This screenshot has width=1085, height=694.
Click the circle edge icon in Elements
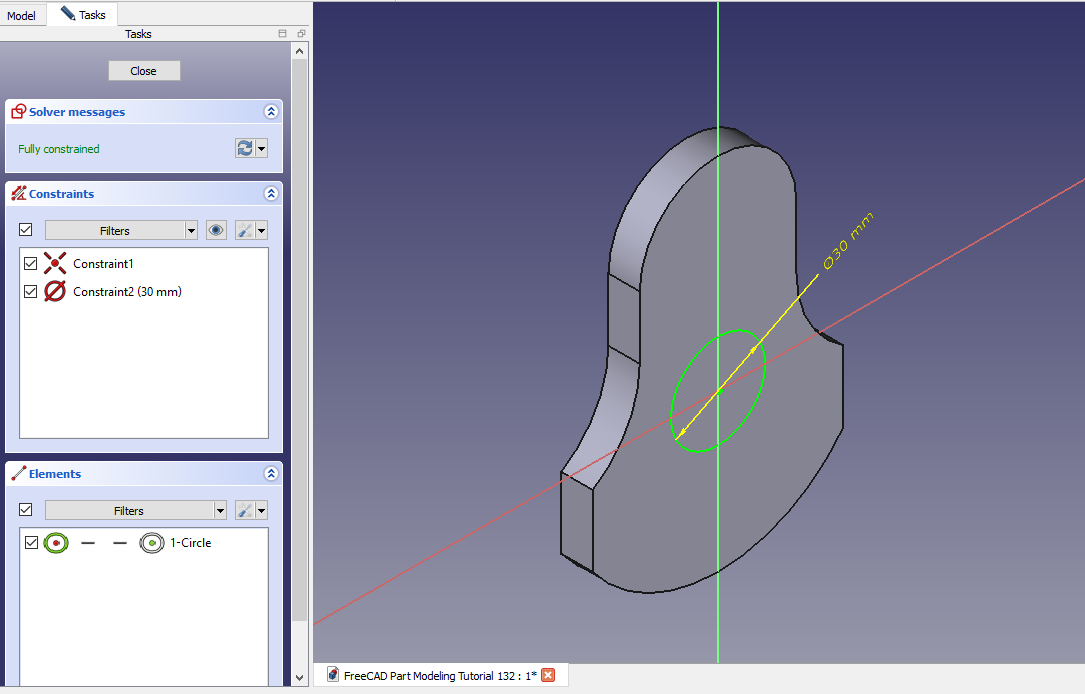(56, 543)
